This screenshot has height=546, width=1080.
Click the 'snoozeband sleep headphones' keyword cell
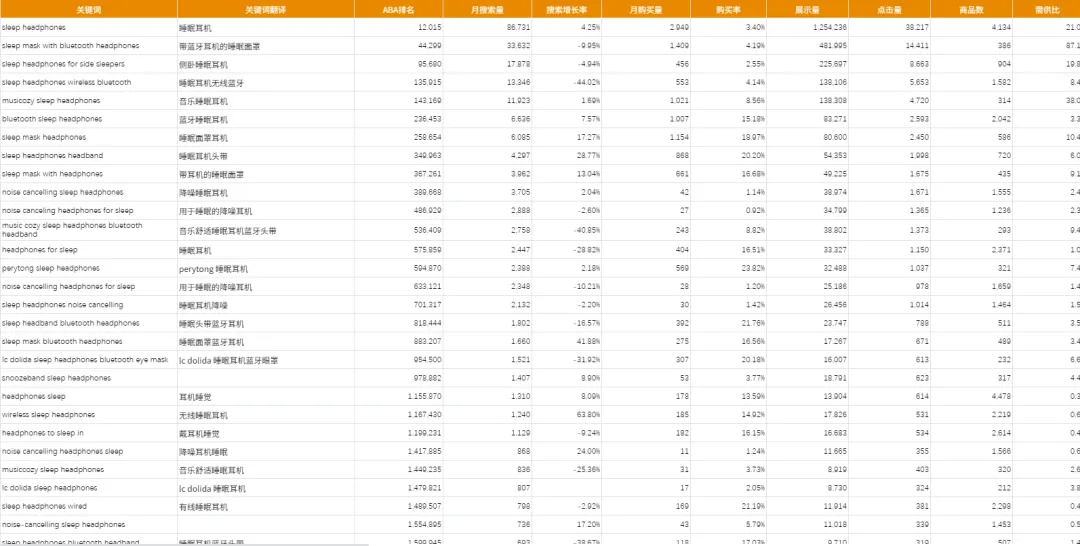click(57, 378)
